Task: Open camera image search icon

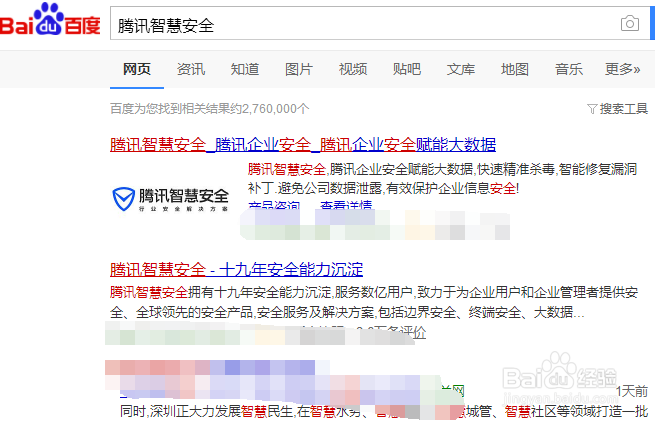Action: pos(630,23)
